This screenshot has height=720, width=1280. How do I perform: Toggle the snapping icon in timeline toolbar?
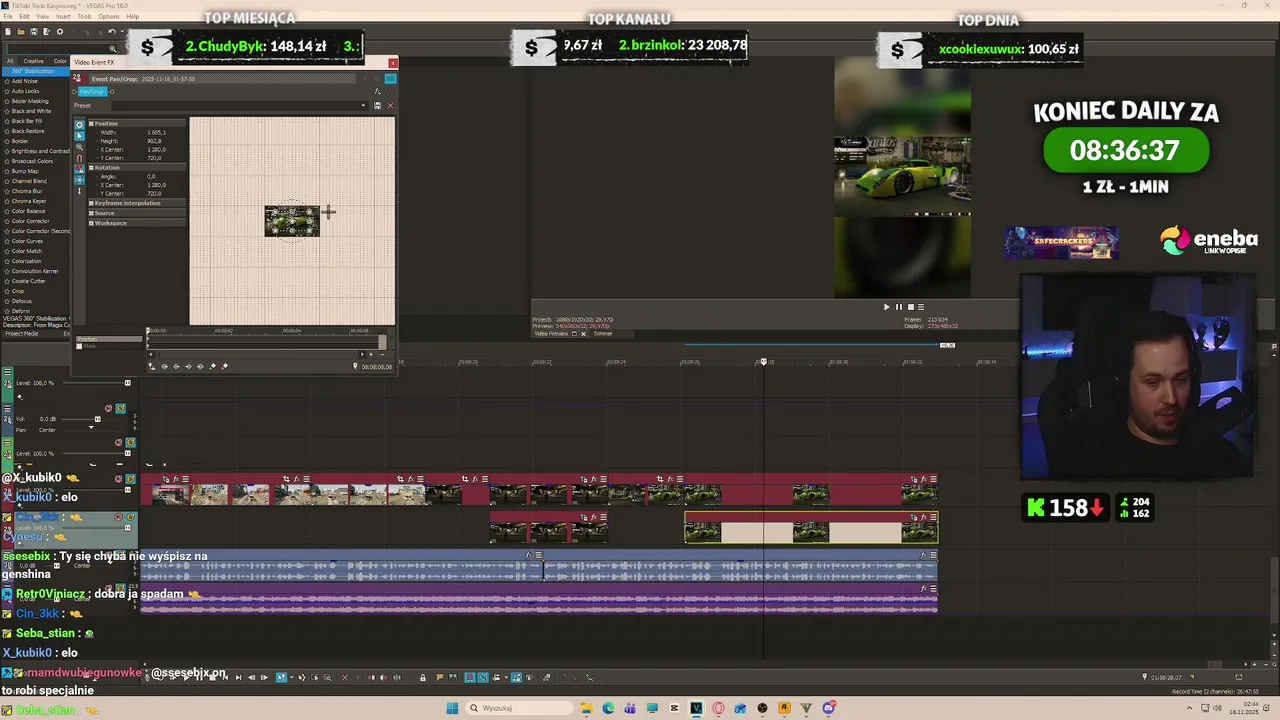tap(470, 677)
